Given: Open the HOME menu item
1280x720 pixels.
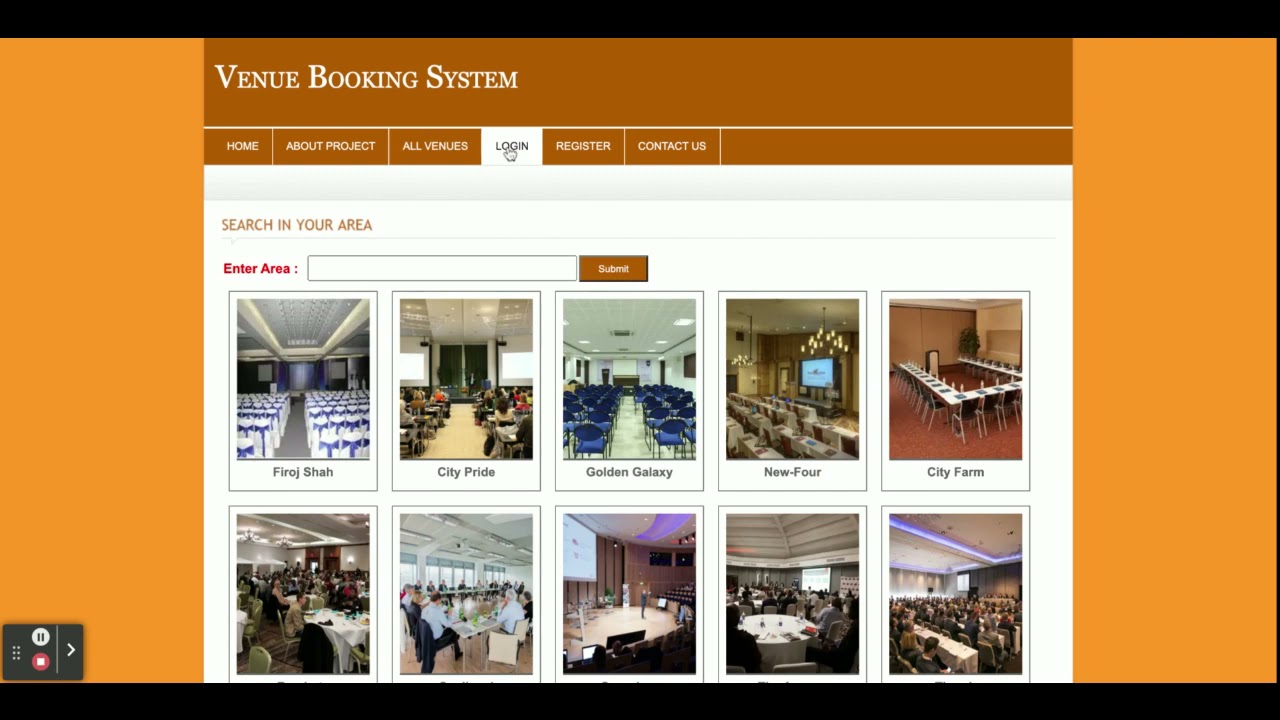Looking at the screenshot, I should click(x=242, y=146).
